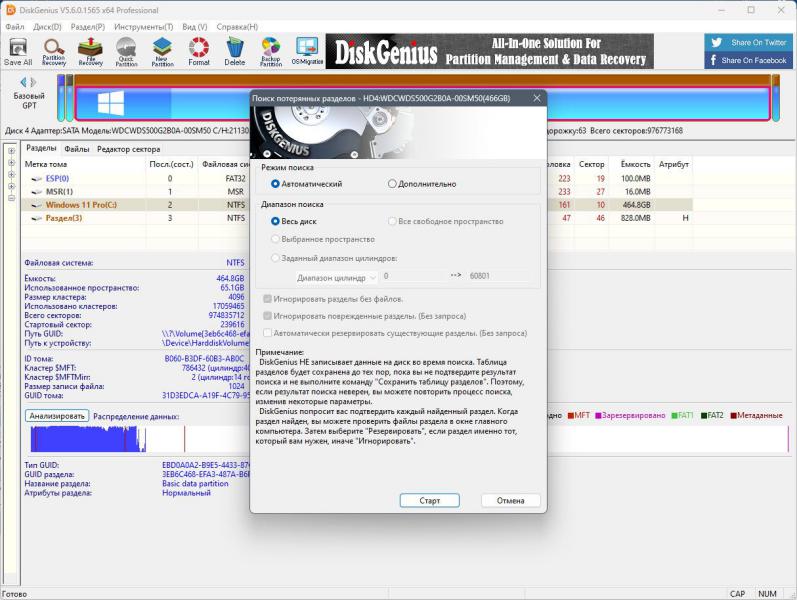Click the Quick Partition icon
Viewport: 797px width, 600px height.
coord(126,51)
